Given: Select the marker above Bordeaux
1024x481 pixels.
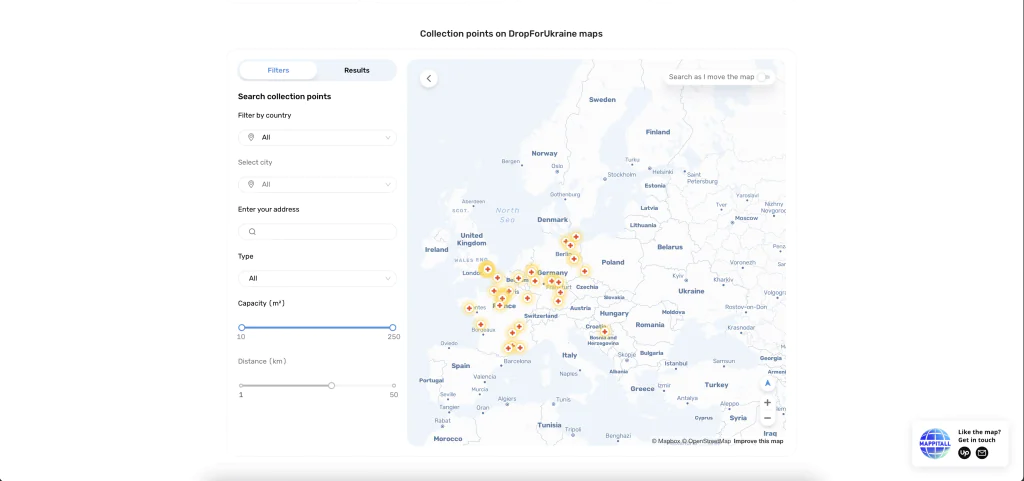Looking at the screenshot, I should click(x=481, y=324).
